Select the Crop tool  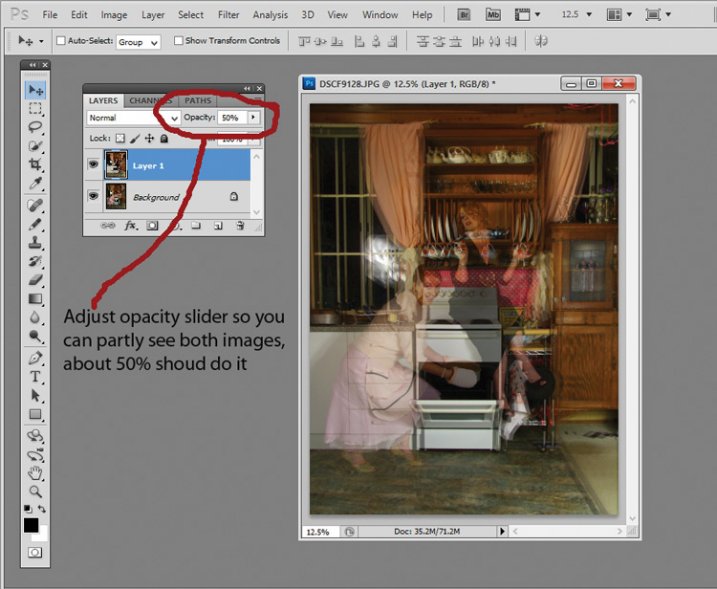point(35,164)
